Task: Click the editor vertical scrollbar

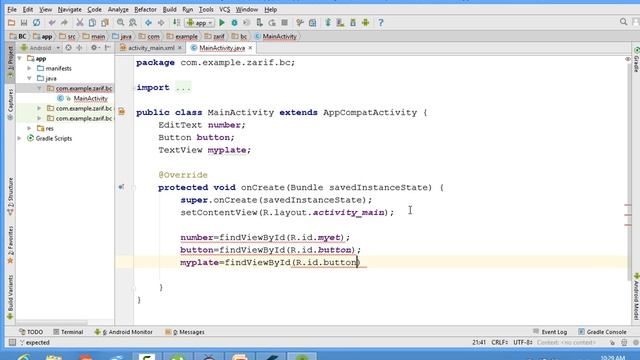Action: (x=628, y=171)
